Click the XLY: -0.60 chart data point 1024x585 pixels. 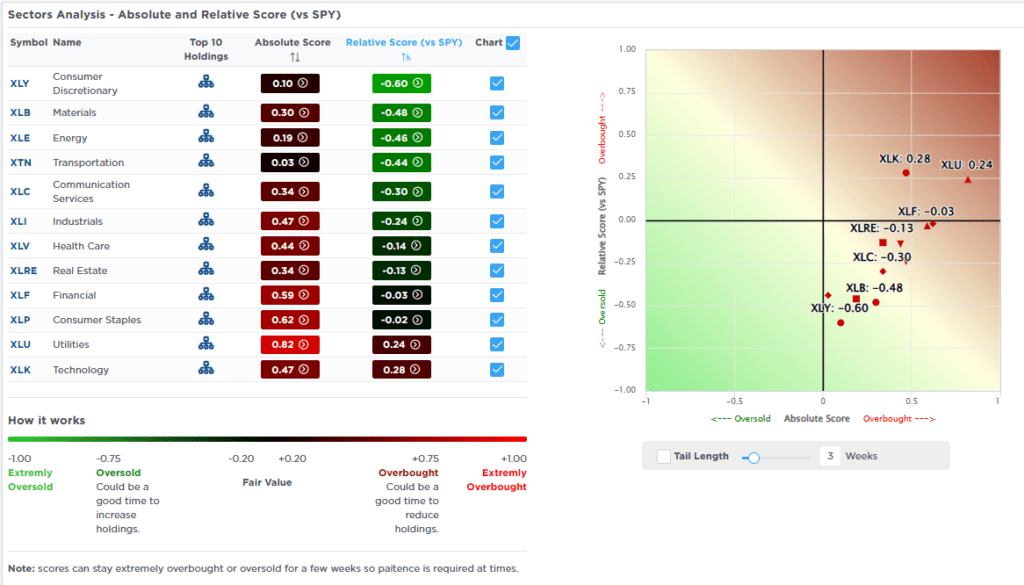840,323
